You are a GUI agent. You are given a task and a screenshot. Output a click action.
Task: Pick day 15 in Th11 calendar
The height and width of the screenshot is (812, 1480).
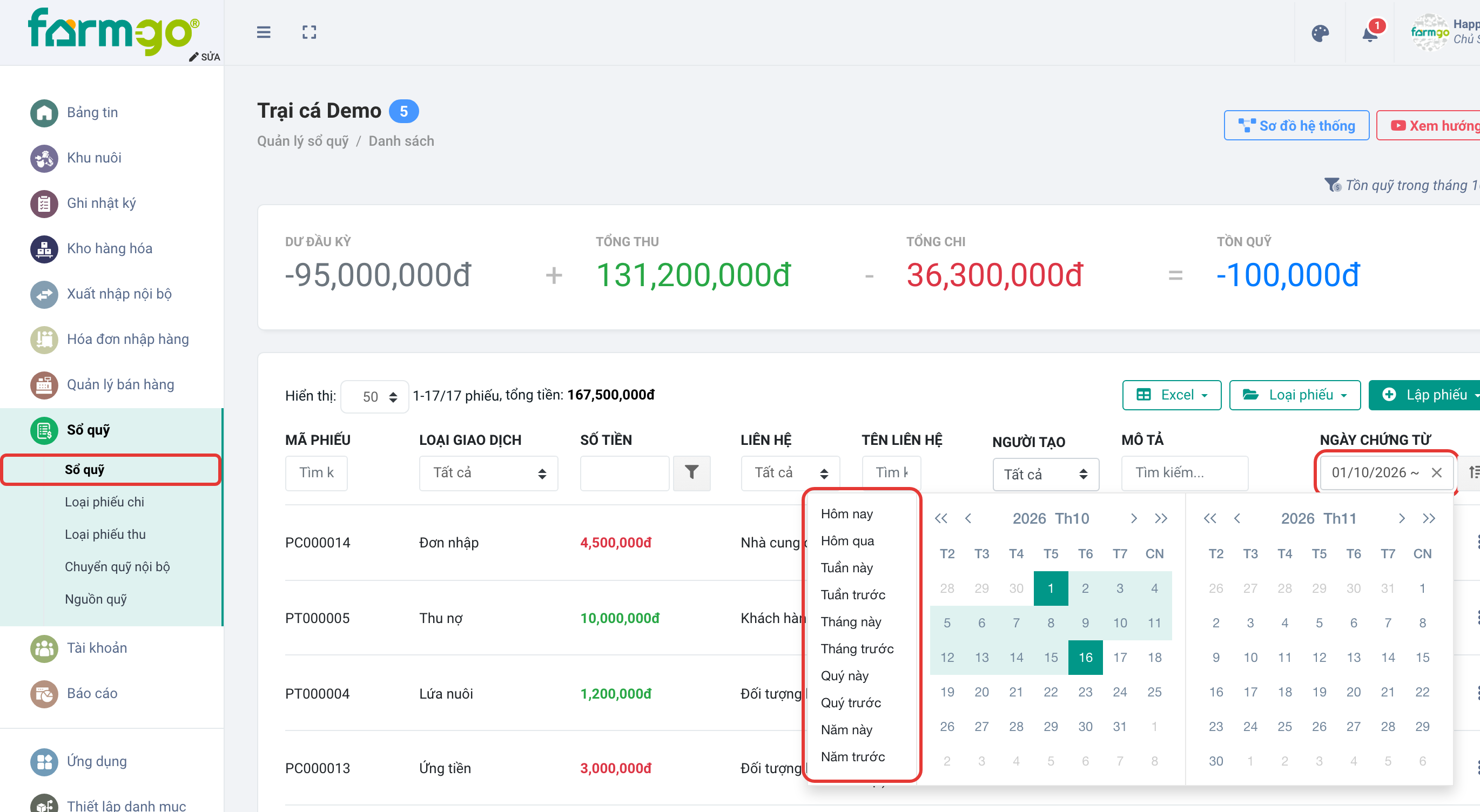[1422, 658]
